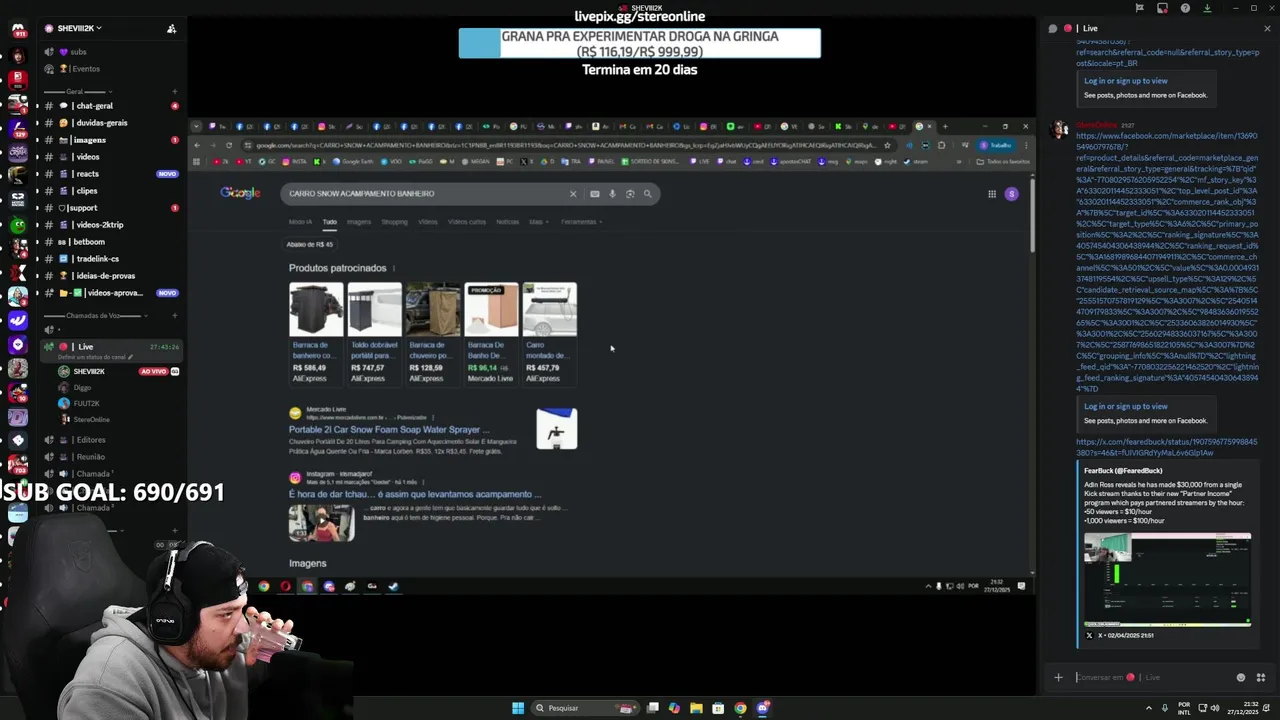The image size is (1280, 720).
Task: Open the subs channel
Action: 78,52
